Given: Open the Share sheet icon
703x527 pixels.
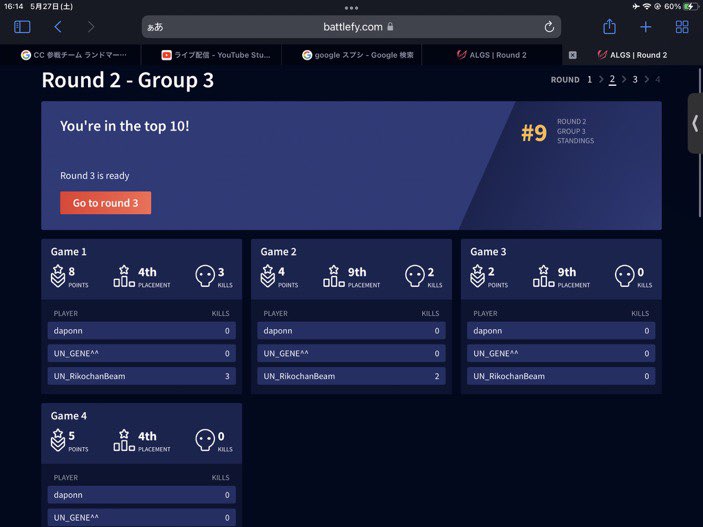Looking at the screenshot, I should (609, 27).
